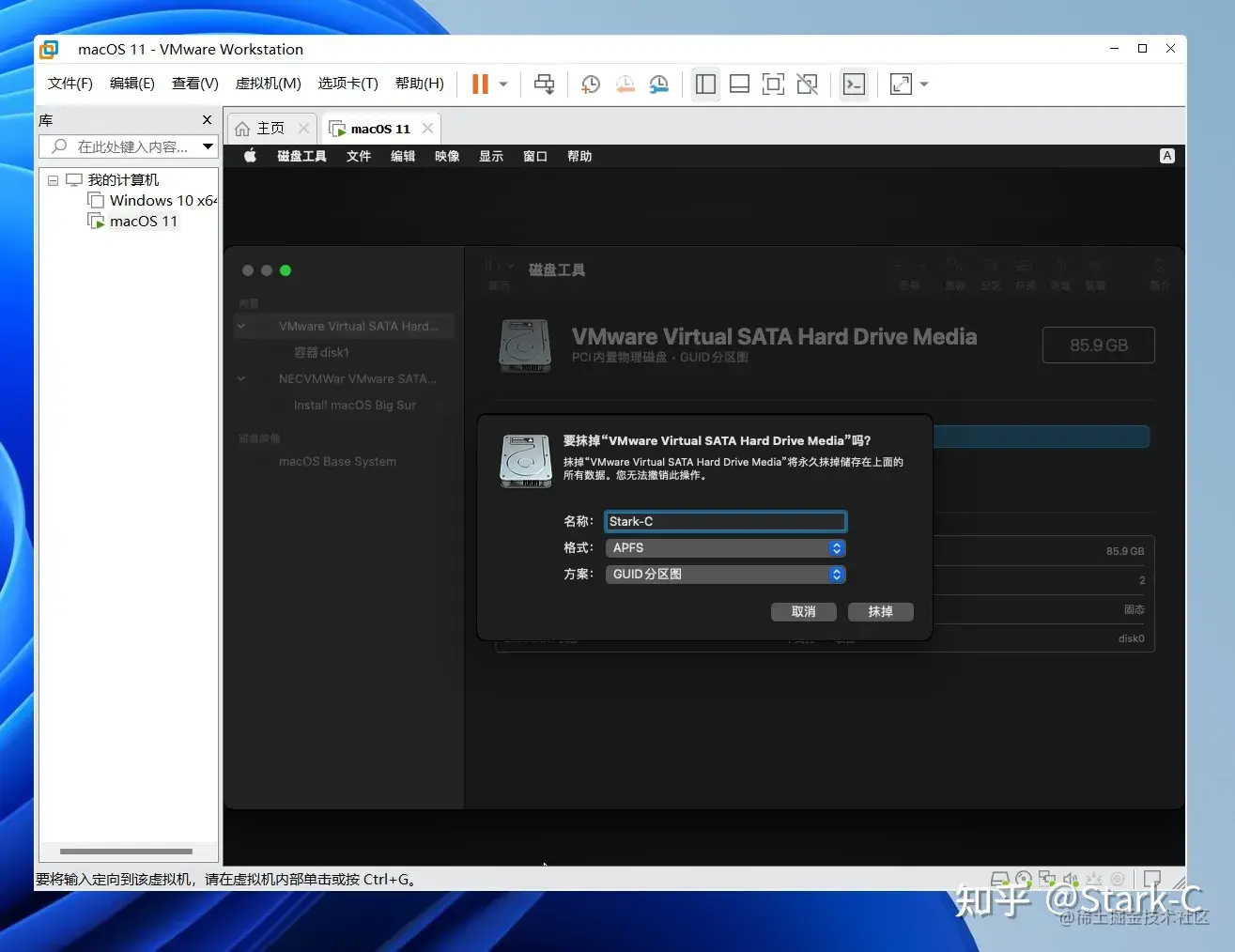This screenshot has height=952, width=1235.
Task: Open the snapshot manager icon
Action: (659, 84)
